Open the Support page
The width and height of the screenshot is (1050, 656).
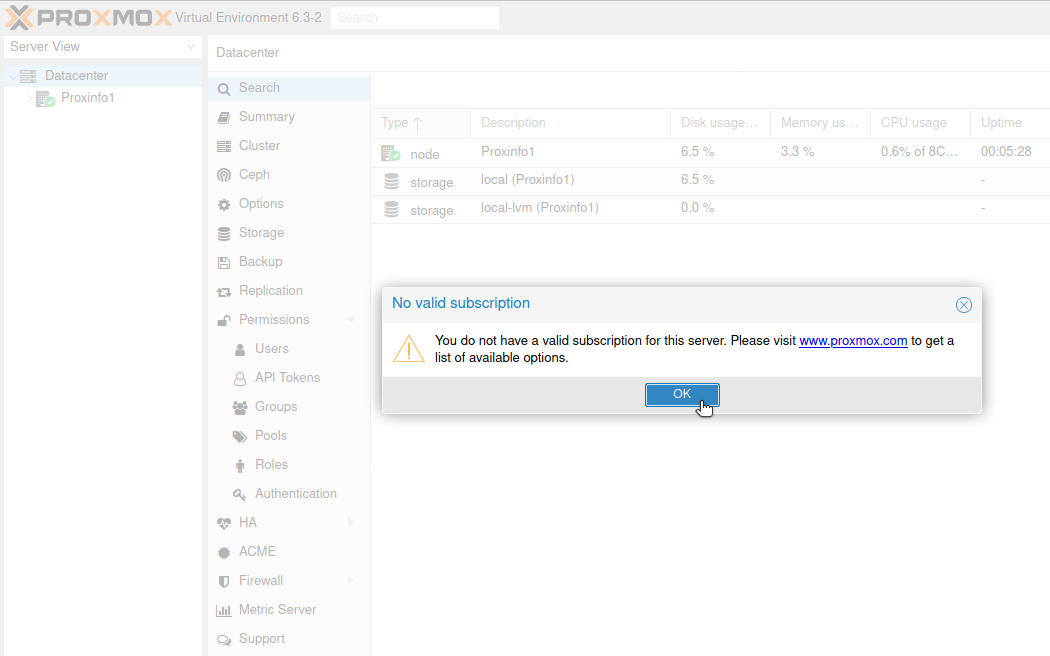[262, 639]
